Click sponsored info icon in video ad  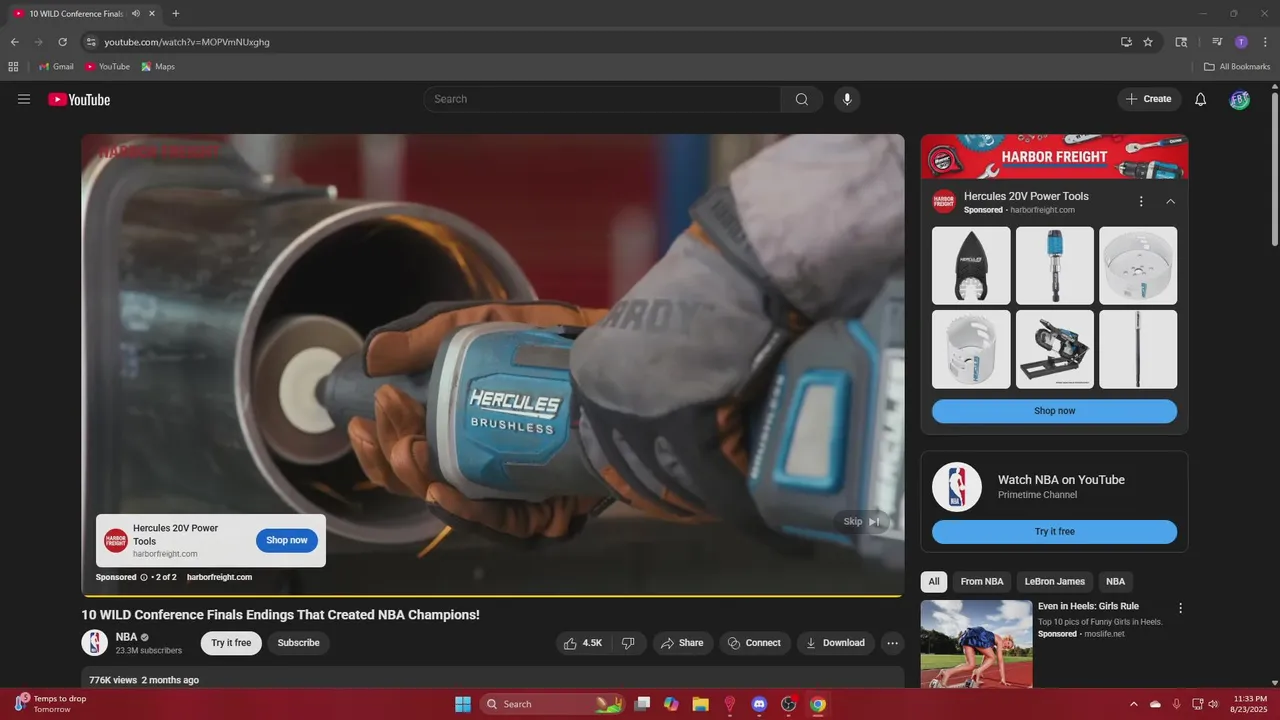click(144, 577)
